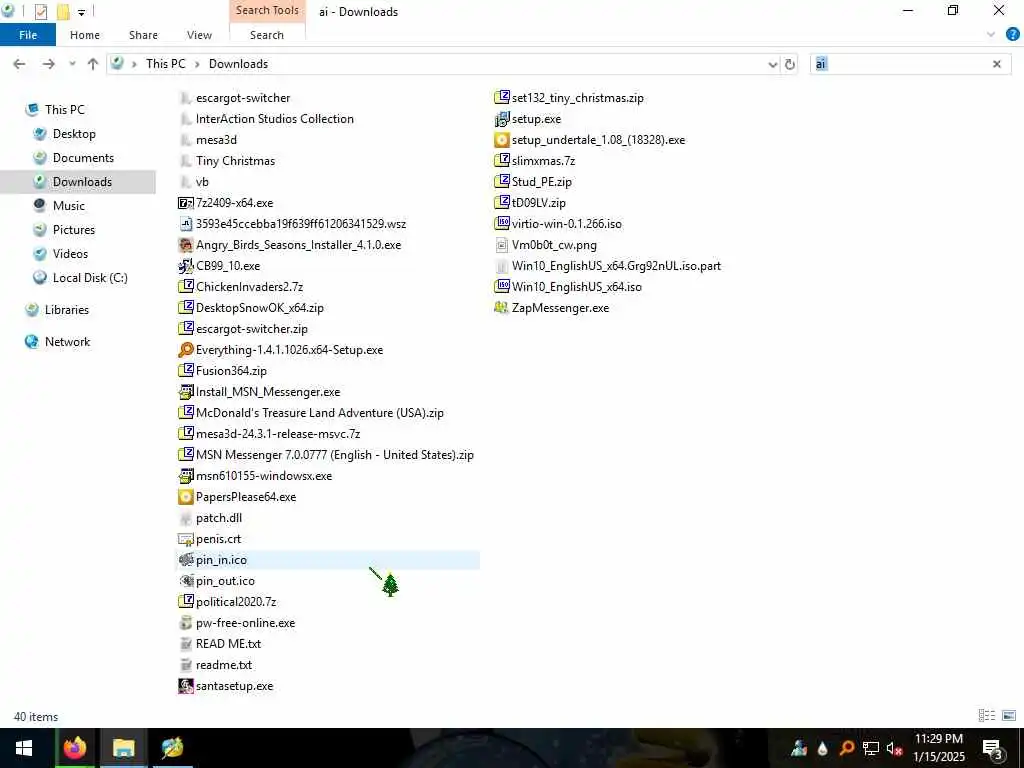1024x768 pixels.
Task: Select the InterAction Studios Collection folder
Action: 274,119
